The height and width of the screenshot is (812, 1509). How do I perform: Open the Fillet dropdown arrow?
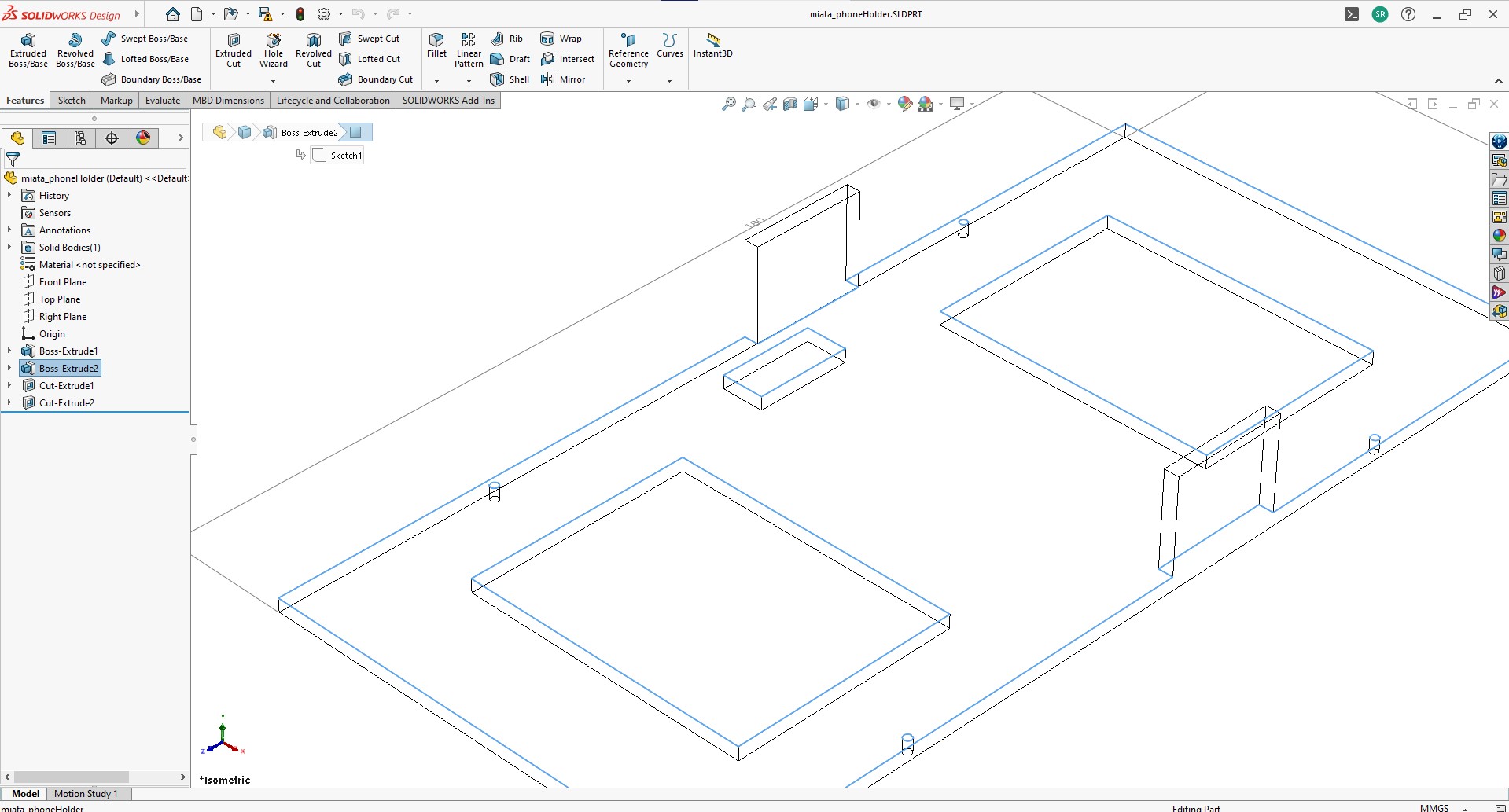tap(436, 81)
